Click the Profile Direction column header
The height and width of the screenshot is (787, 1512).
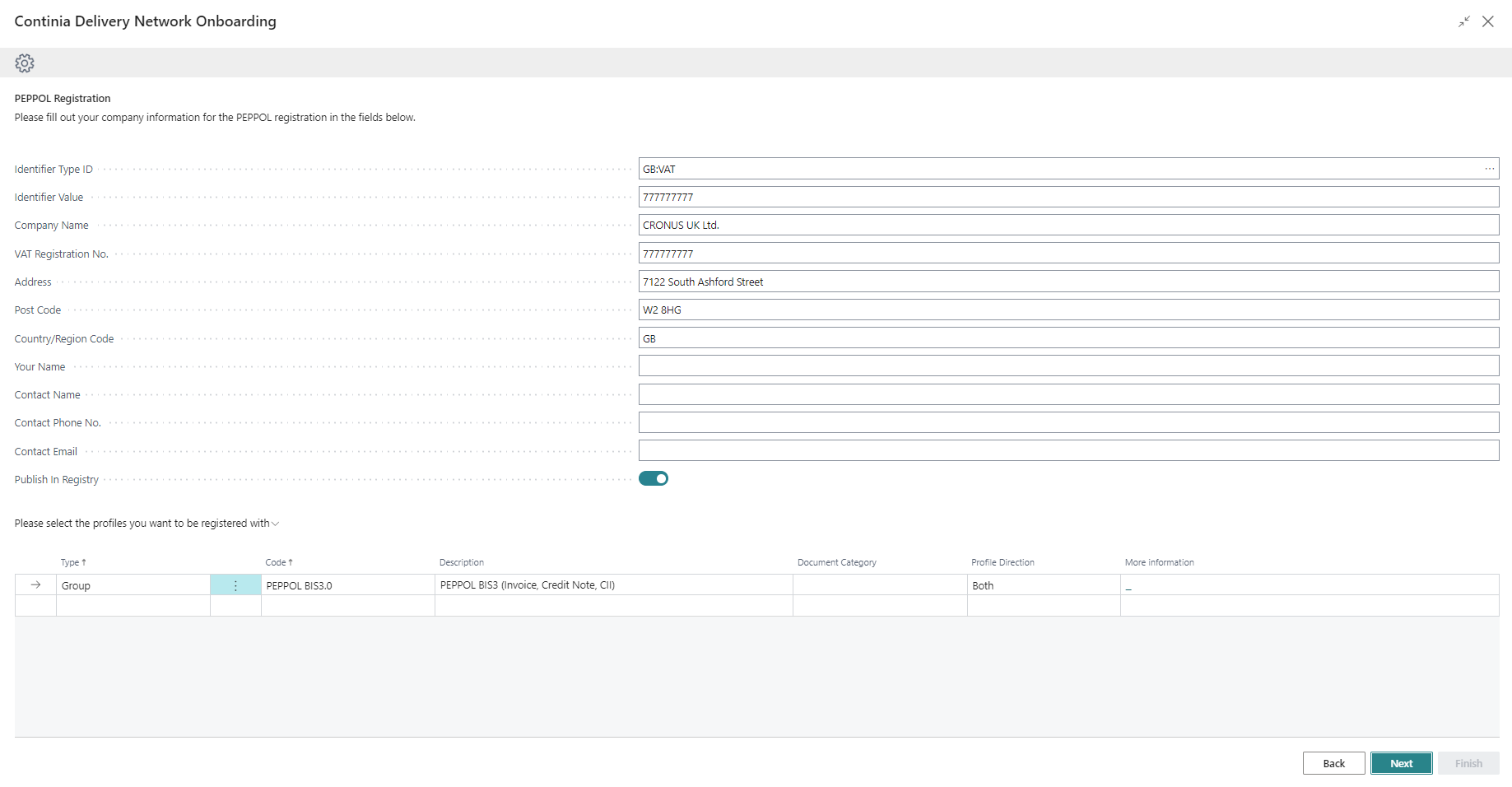(1003, 562)
